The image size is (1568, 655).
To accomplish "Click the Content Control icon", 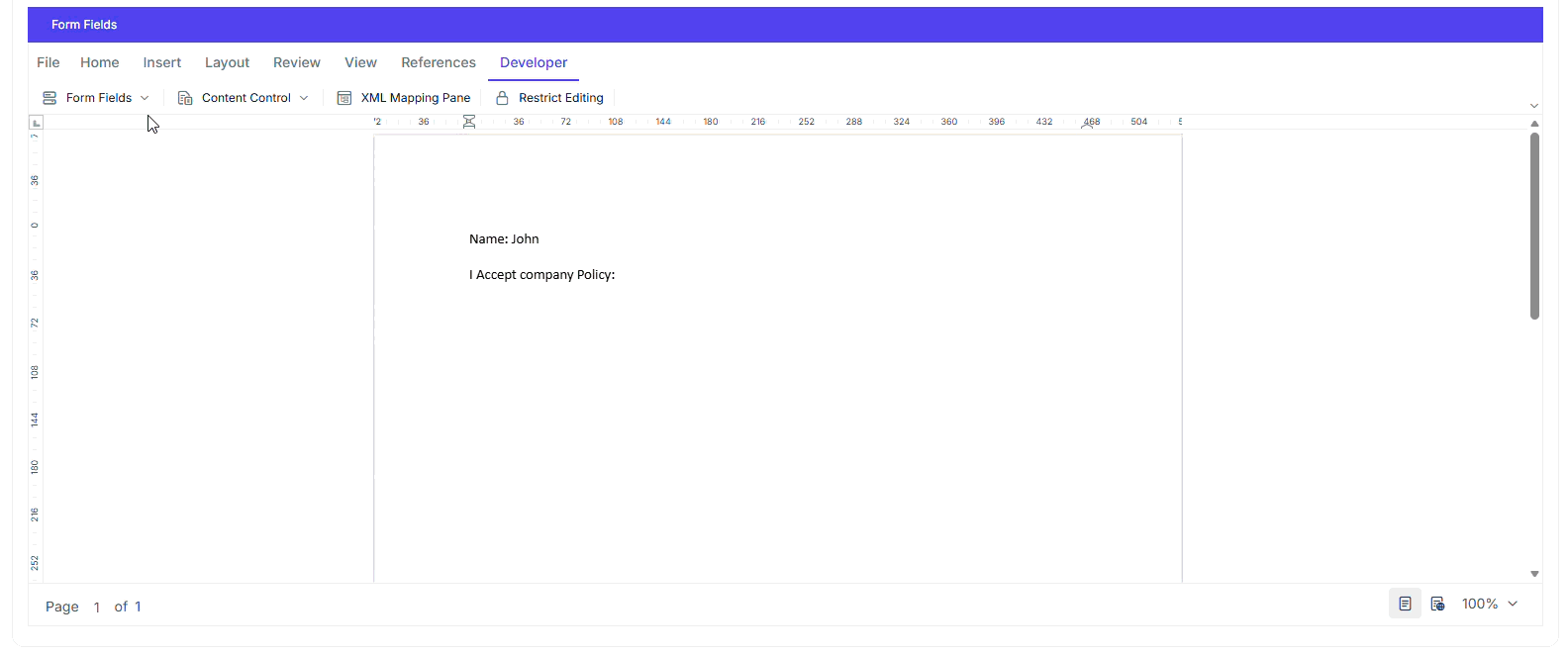I will (185, 98).
